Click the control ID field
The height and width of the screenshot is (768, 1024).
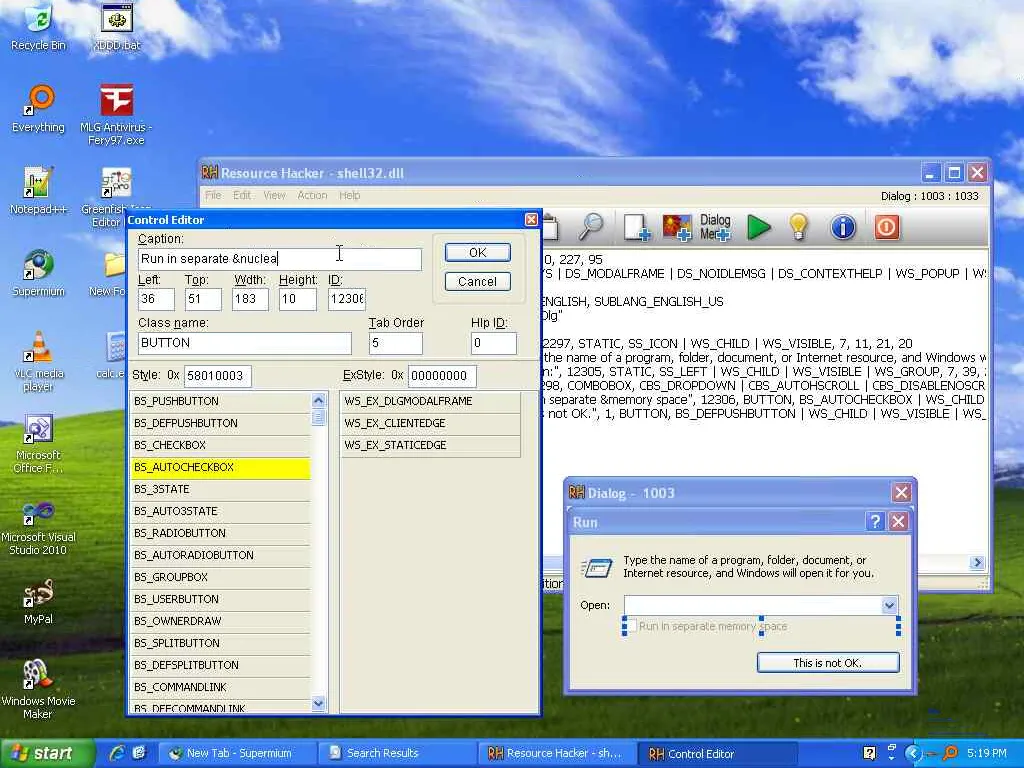pos(347,299)
